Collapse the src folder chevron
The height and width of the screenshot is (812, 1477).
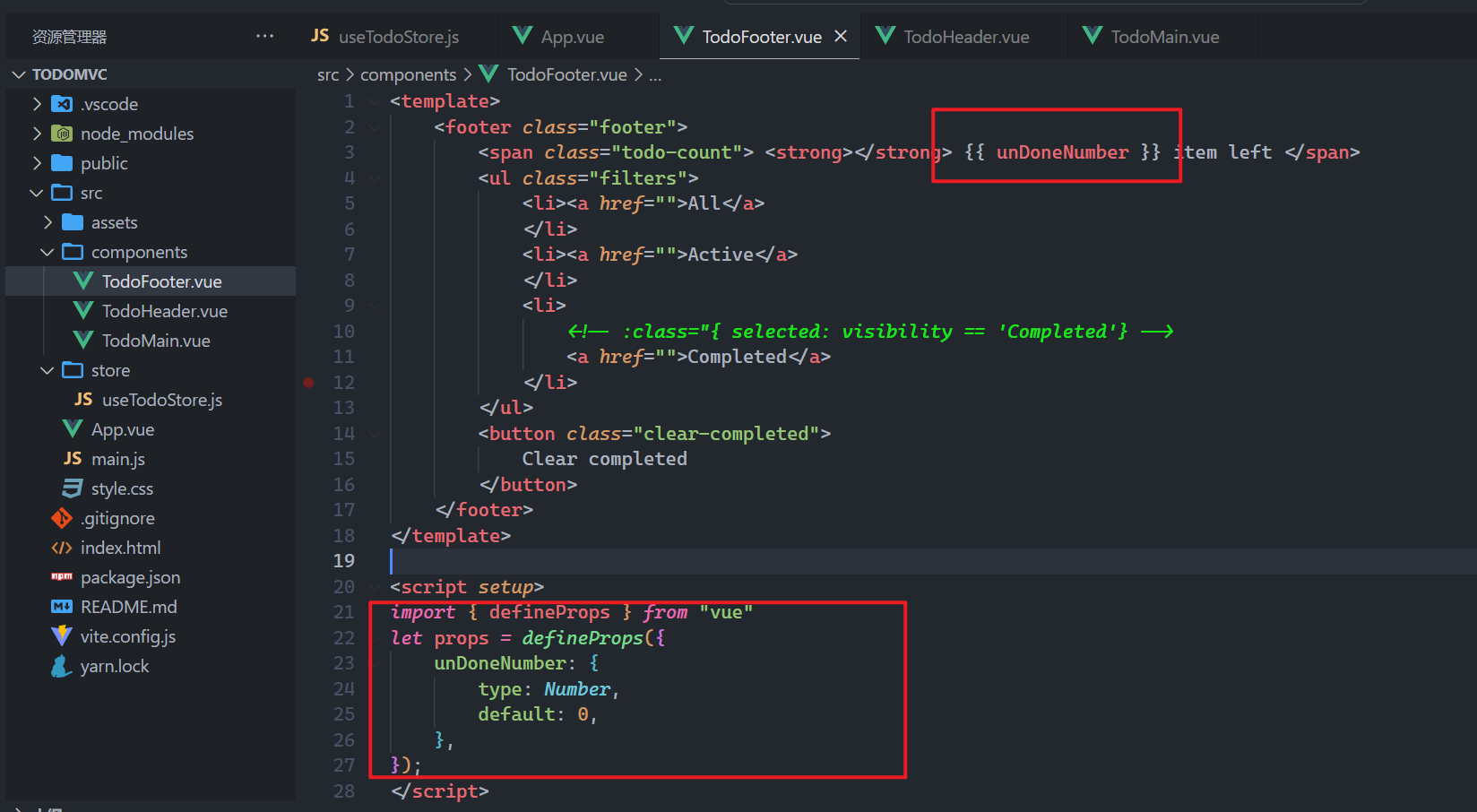[37, 193]
